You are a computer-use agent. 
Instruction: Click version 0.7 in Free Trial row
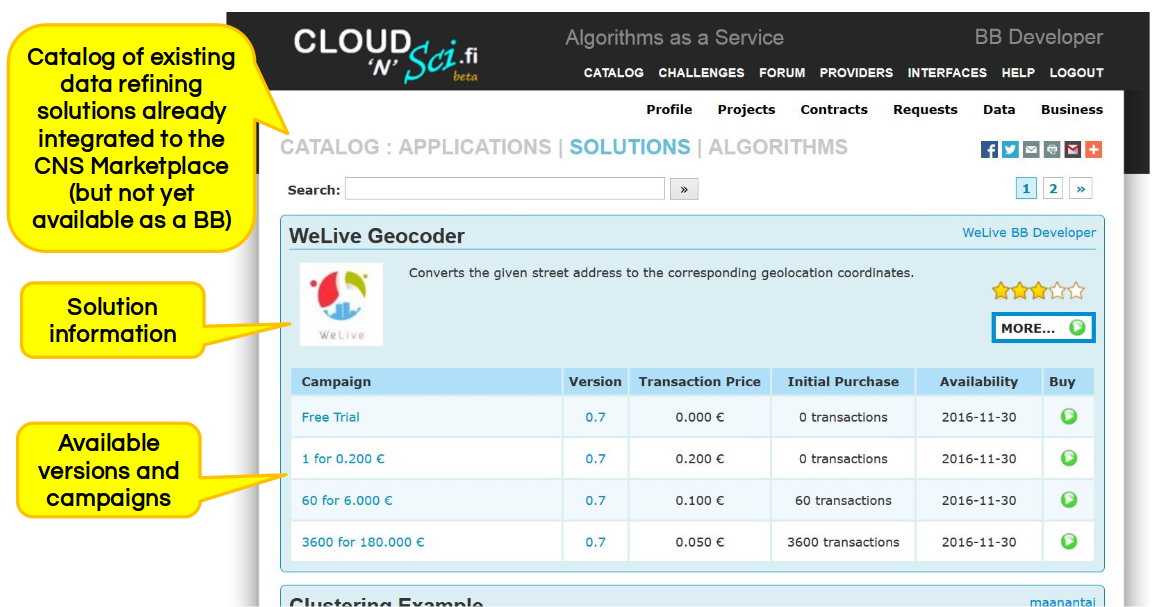[x=595, y=417]
